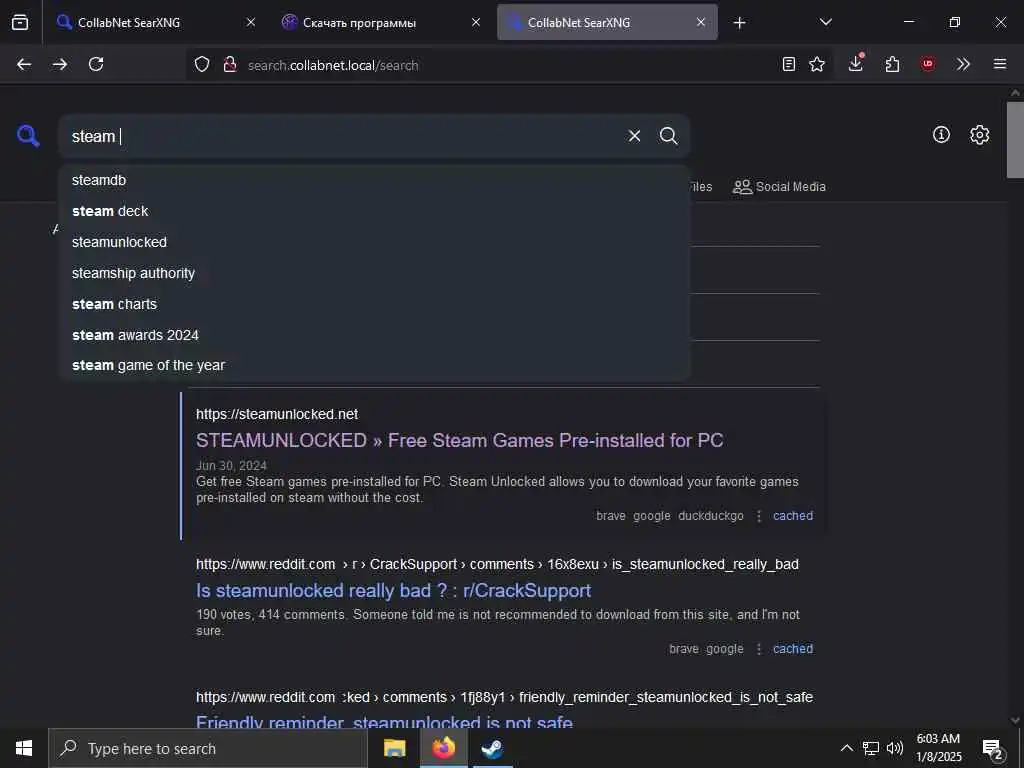List all tabs dropdown arrow
Screen dimensions: 1024x768
(x=825, y=22)
